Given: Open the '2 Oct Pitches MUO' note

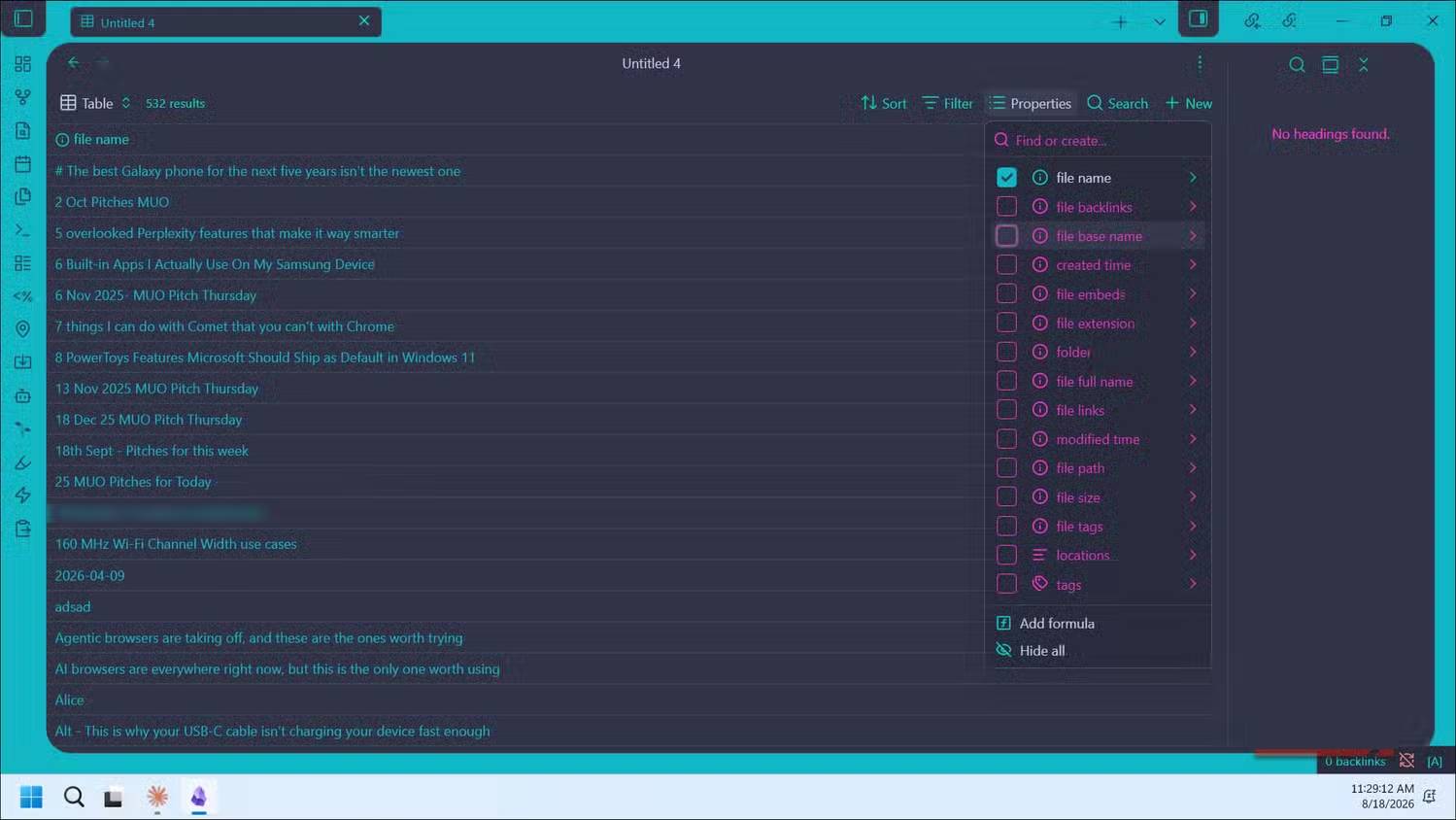Looking at the screenshot, I should pyautogui.click(x=112, y=202).
